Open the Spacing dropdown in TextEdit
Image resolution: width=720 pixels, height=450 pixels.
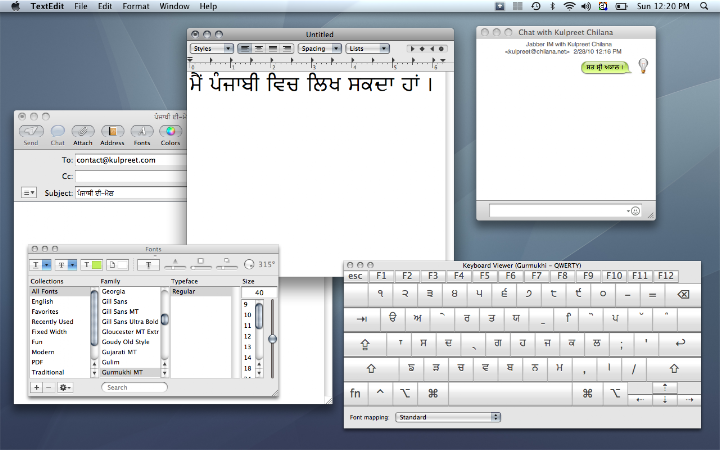320,48
